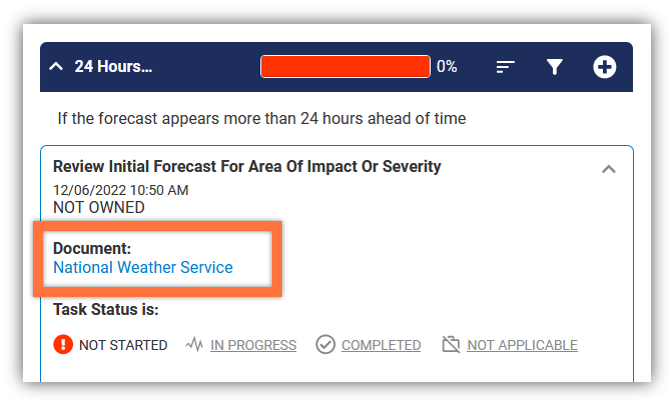Open the National Weather Service document link

click(x=143, y=267)
